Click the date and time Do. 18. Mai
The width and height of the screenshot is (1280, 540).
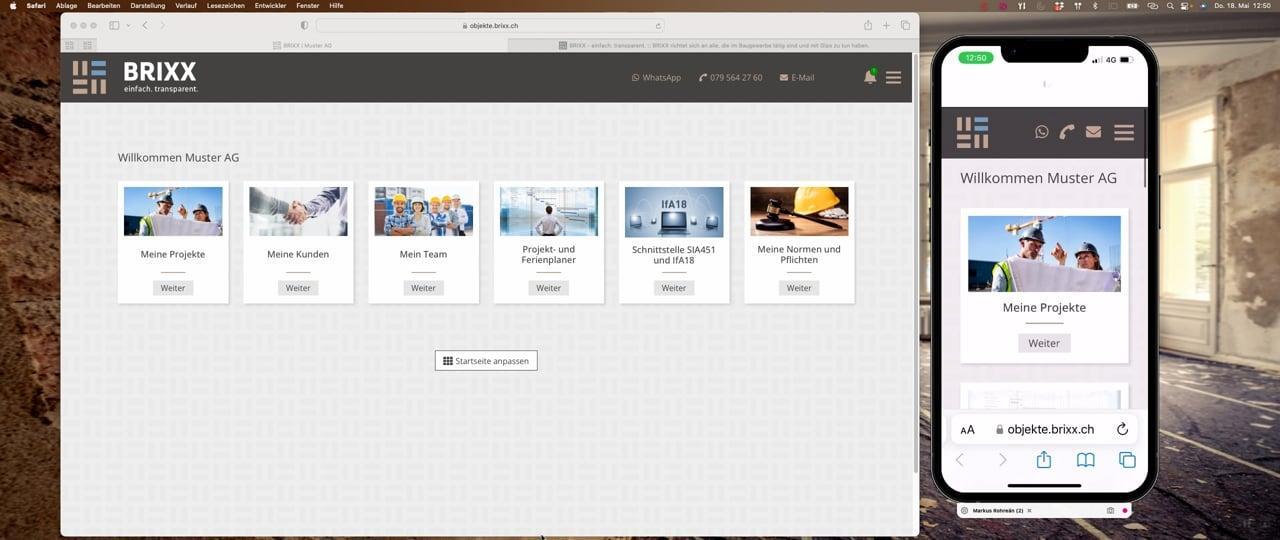coord(1242,5)
